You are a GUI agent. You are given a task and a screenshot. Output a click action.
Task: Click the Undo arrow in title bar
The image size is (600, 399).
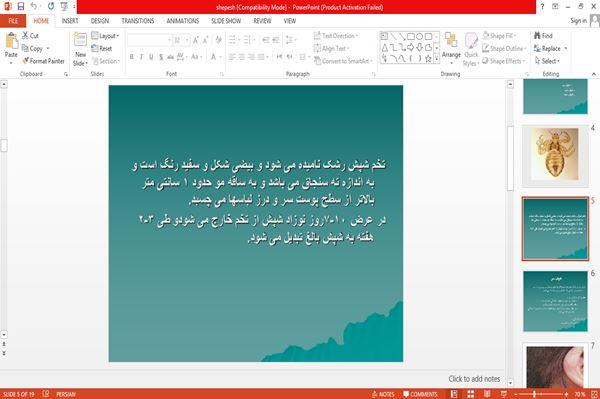[34, 6]
